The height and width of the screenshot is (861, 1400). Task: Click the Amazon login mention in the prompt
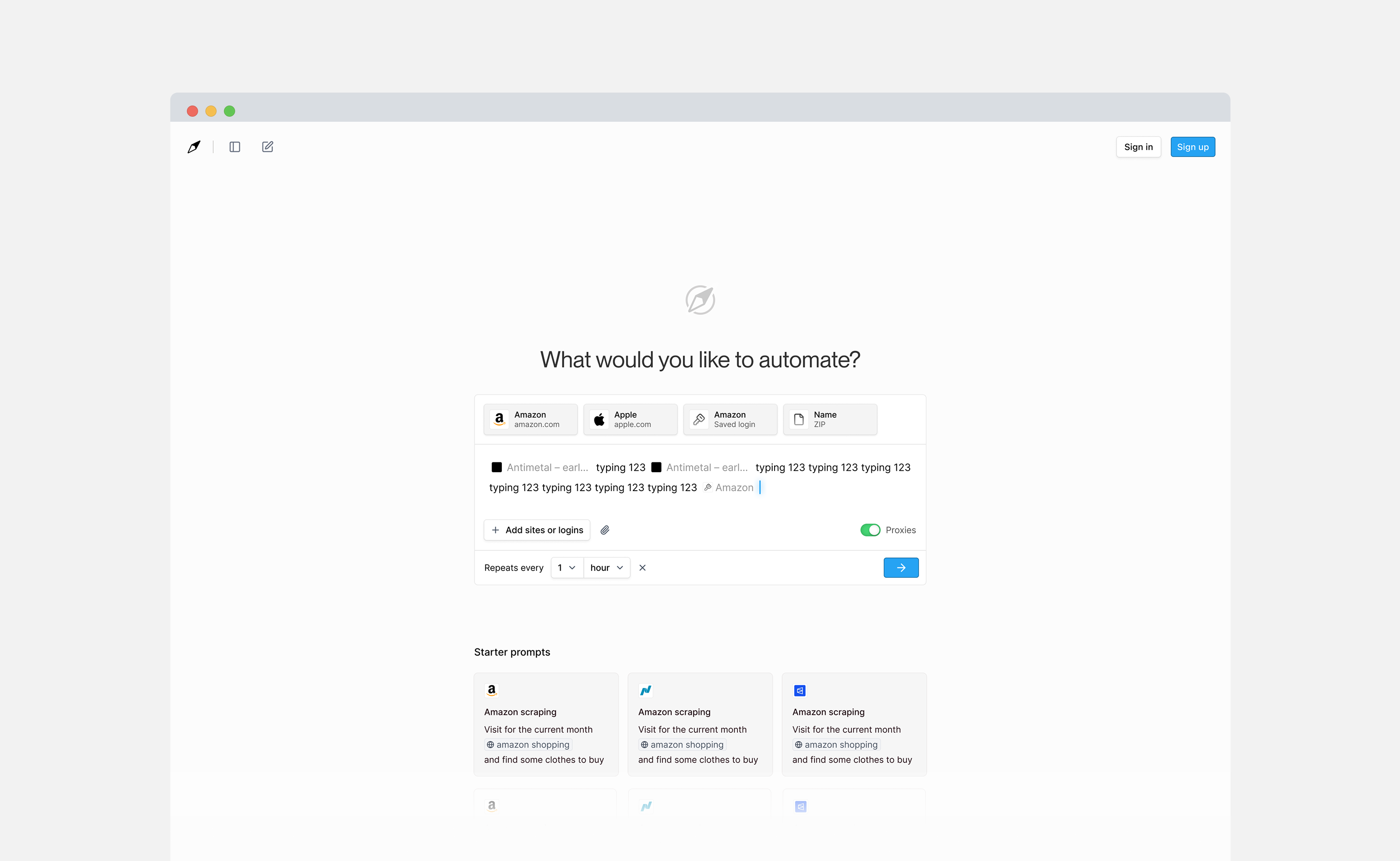[729, 487]
